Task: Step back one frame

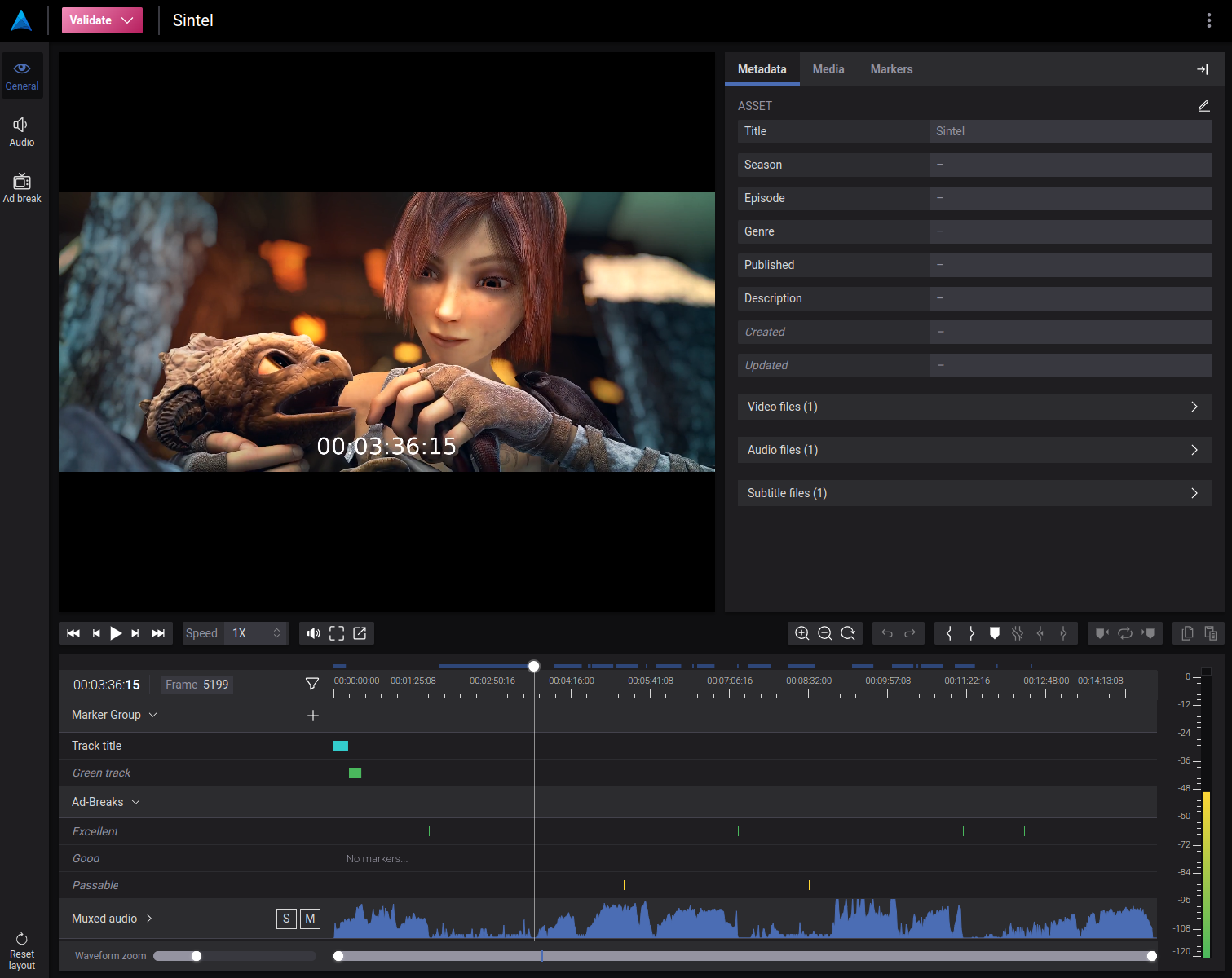Action: 95,633
